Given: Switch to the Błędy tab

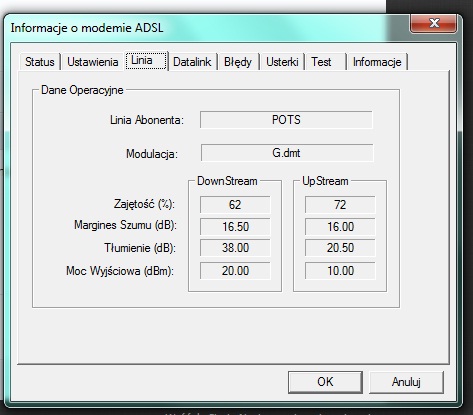Looking at the screenshot, I should click(238, 62).
